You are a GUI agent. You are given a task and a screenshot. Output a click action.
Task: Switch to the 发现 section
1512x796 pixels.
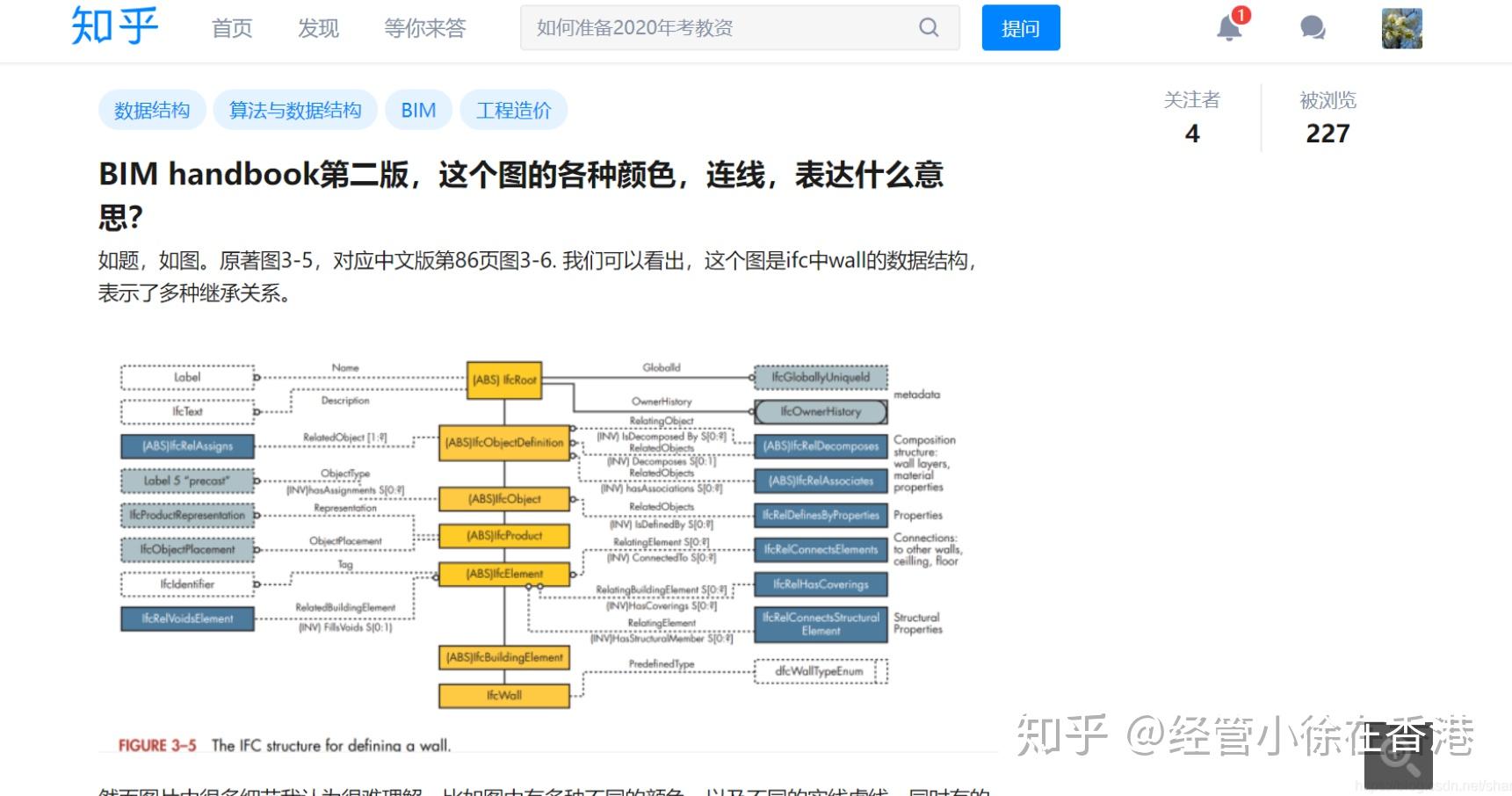click(318, 28)
